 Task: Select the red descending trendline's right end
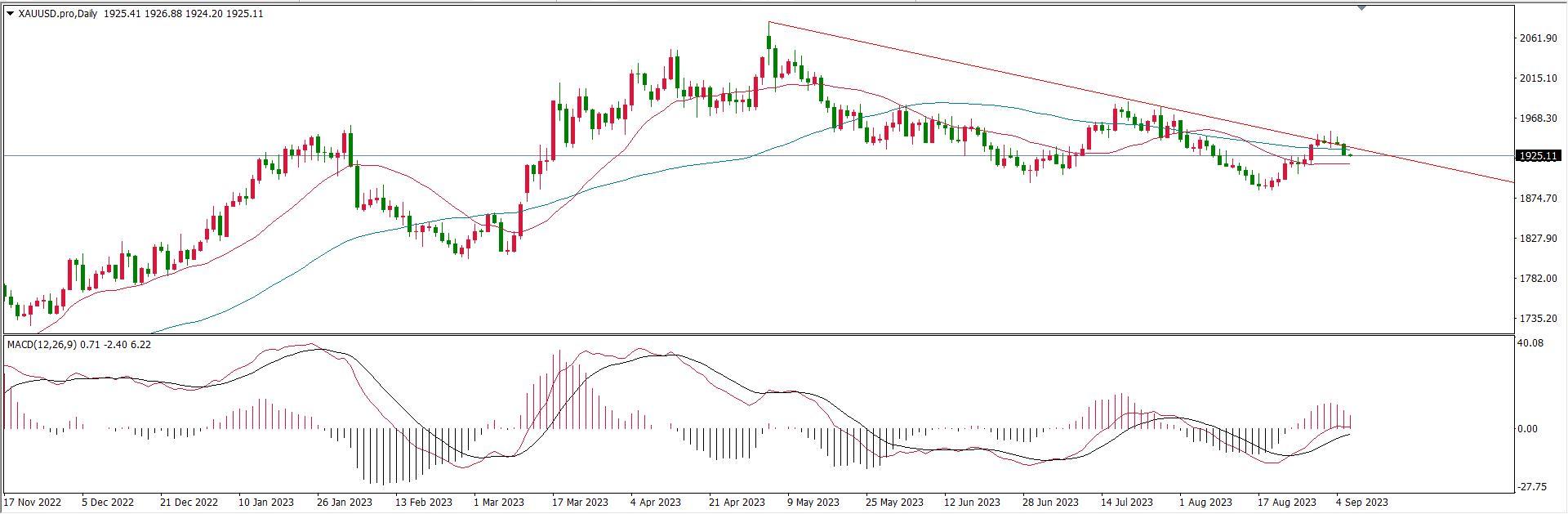coord(1511,181)
